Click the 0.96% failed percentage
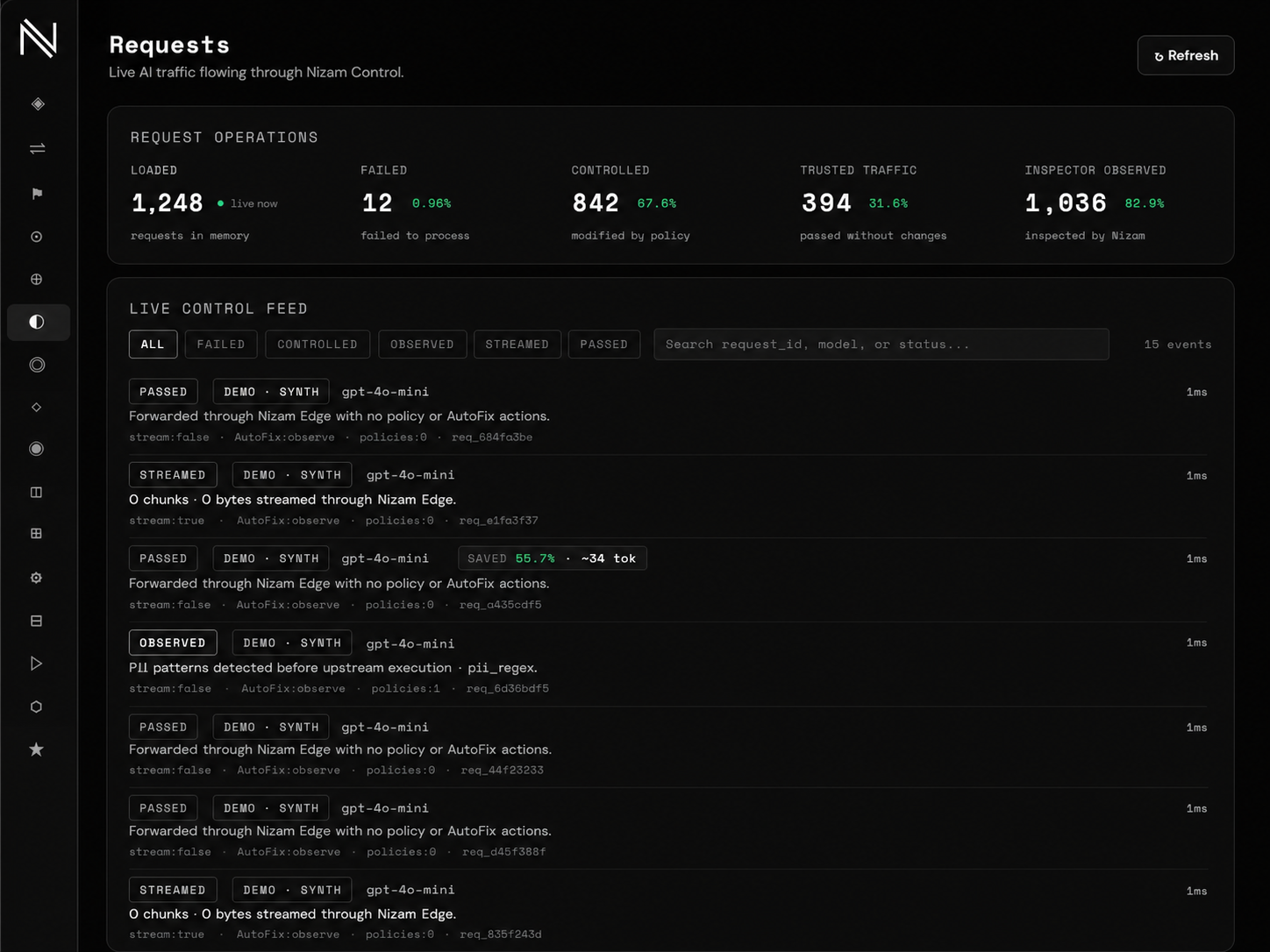 click(432, 203)
